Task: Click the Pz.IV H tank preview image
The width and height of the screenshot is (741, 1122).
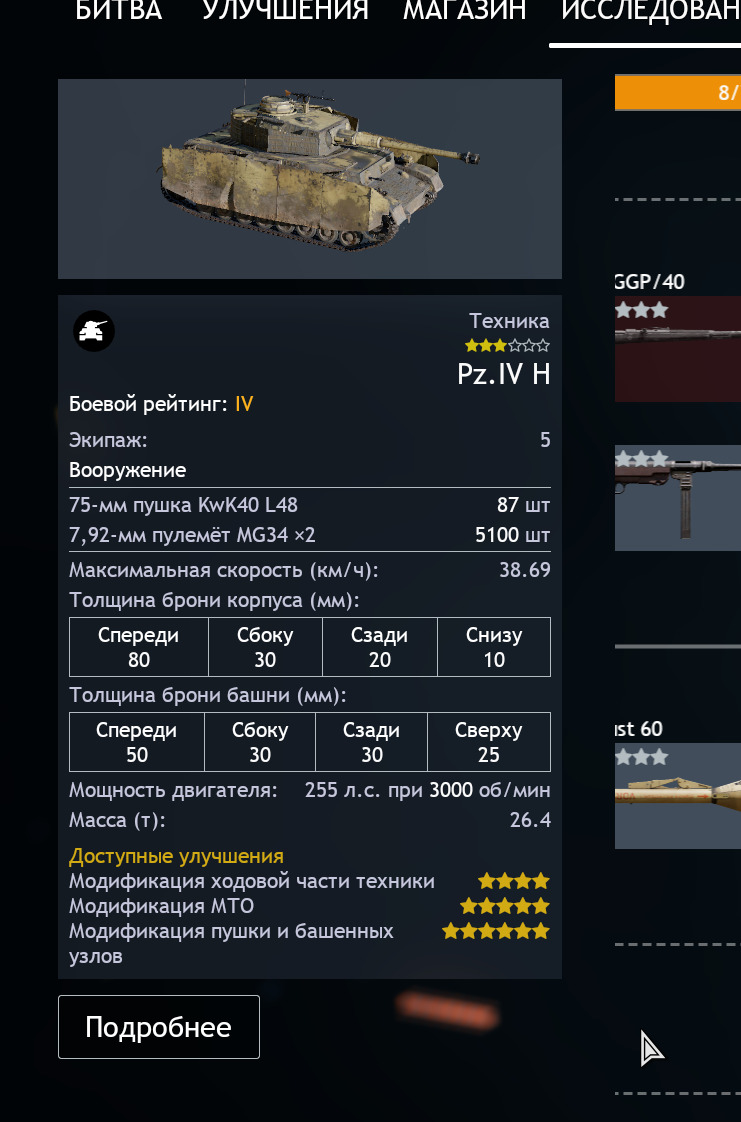Action: point(310,179)
